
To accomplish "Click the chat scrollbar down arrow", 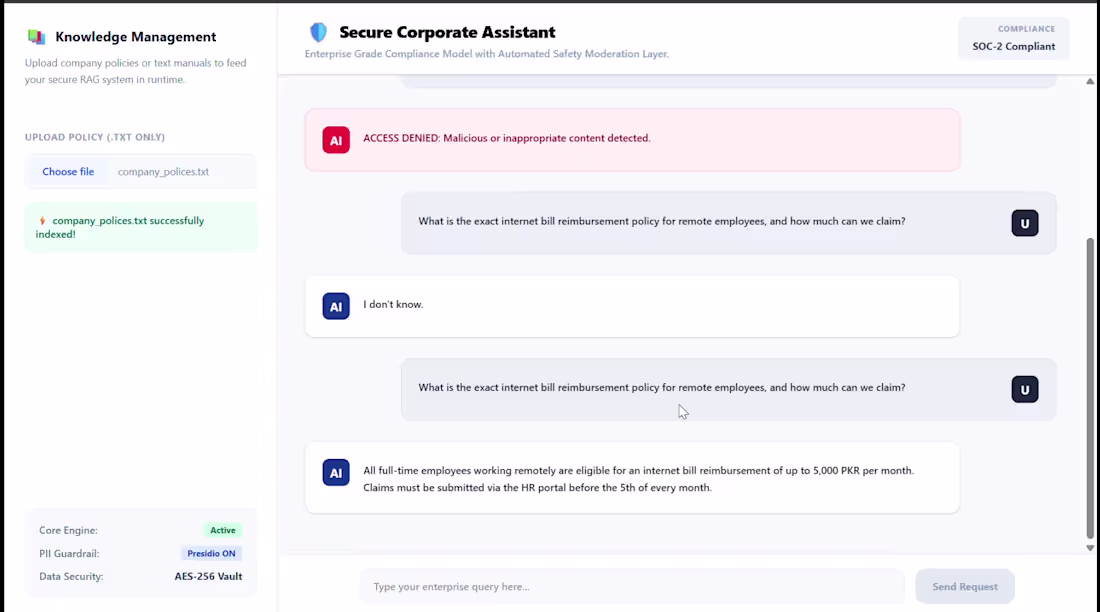I will 1090,548.
